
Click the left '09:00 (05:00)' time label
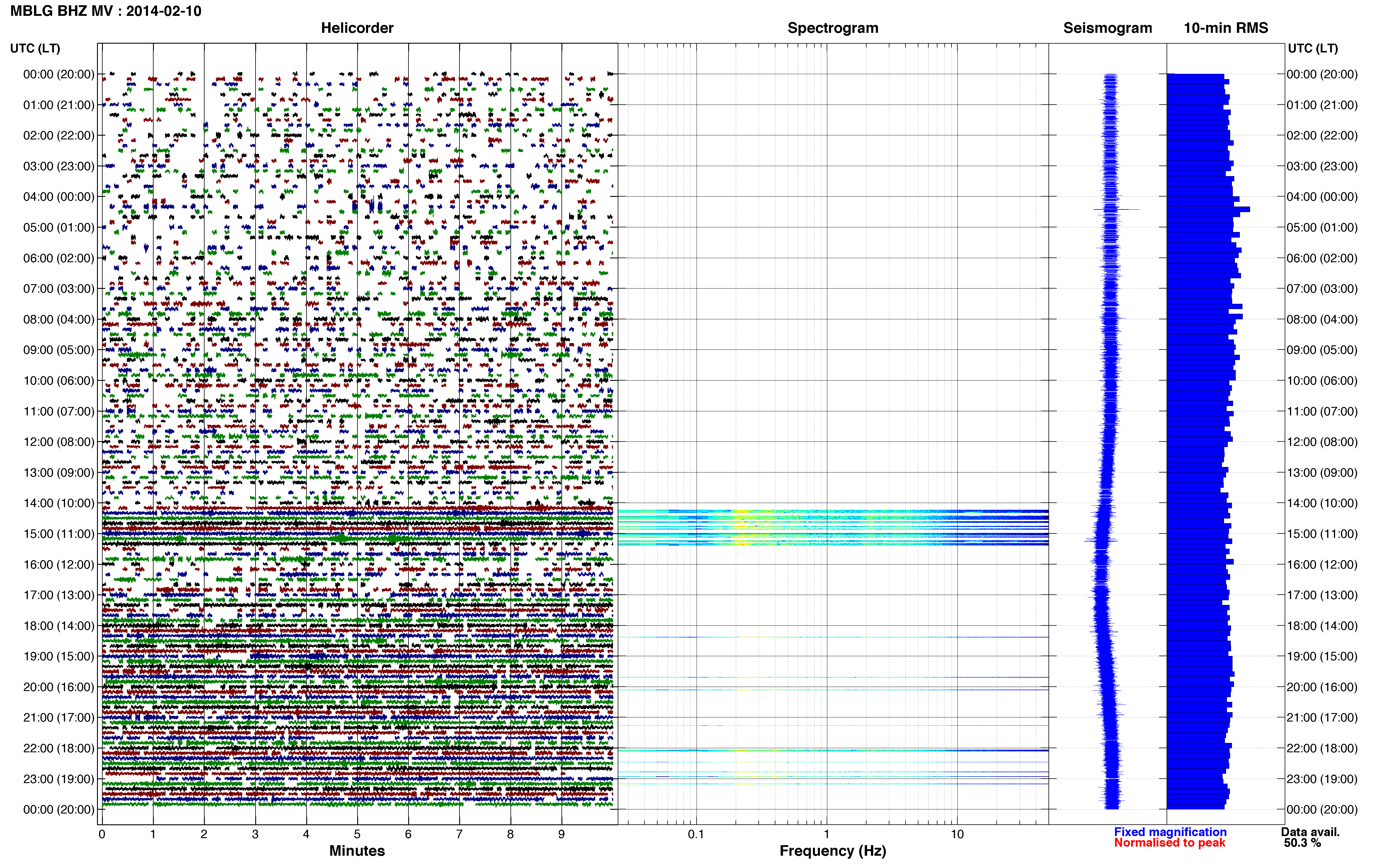[59, 350]
